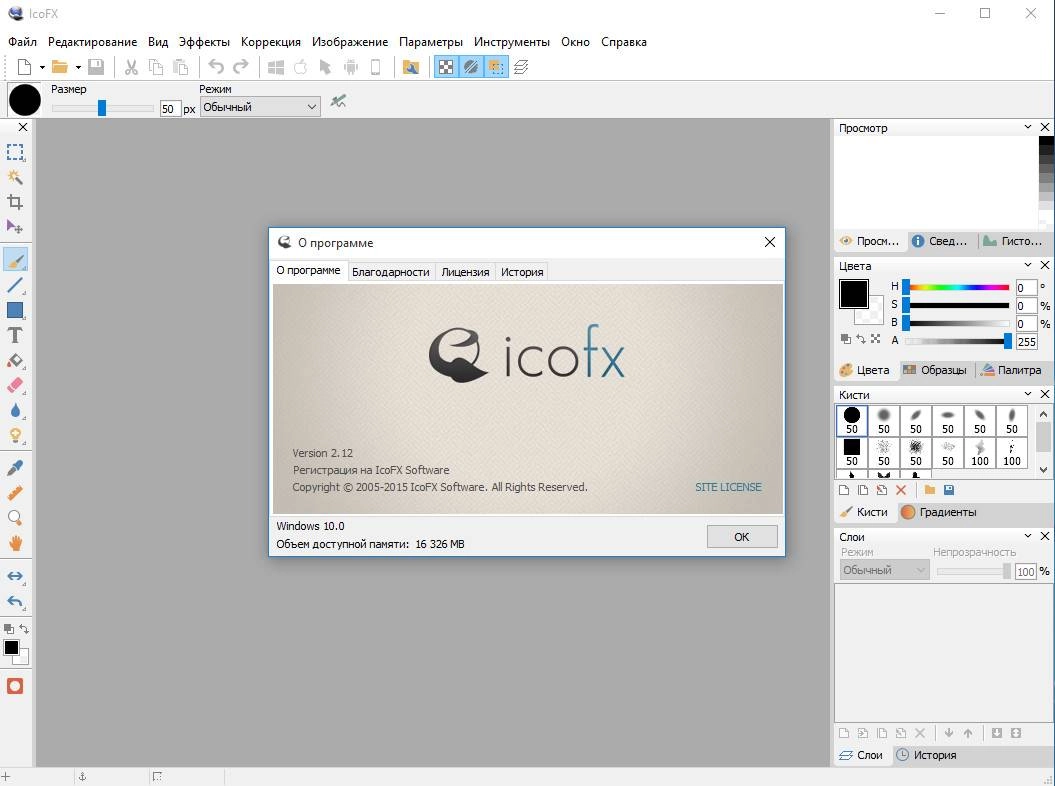Select the Blur water drop tool
The height and width of the screenshot is (786, 1055).
[x=15, y=410]
